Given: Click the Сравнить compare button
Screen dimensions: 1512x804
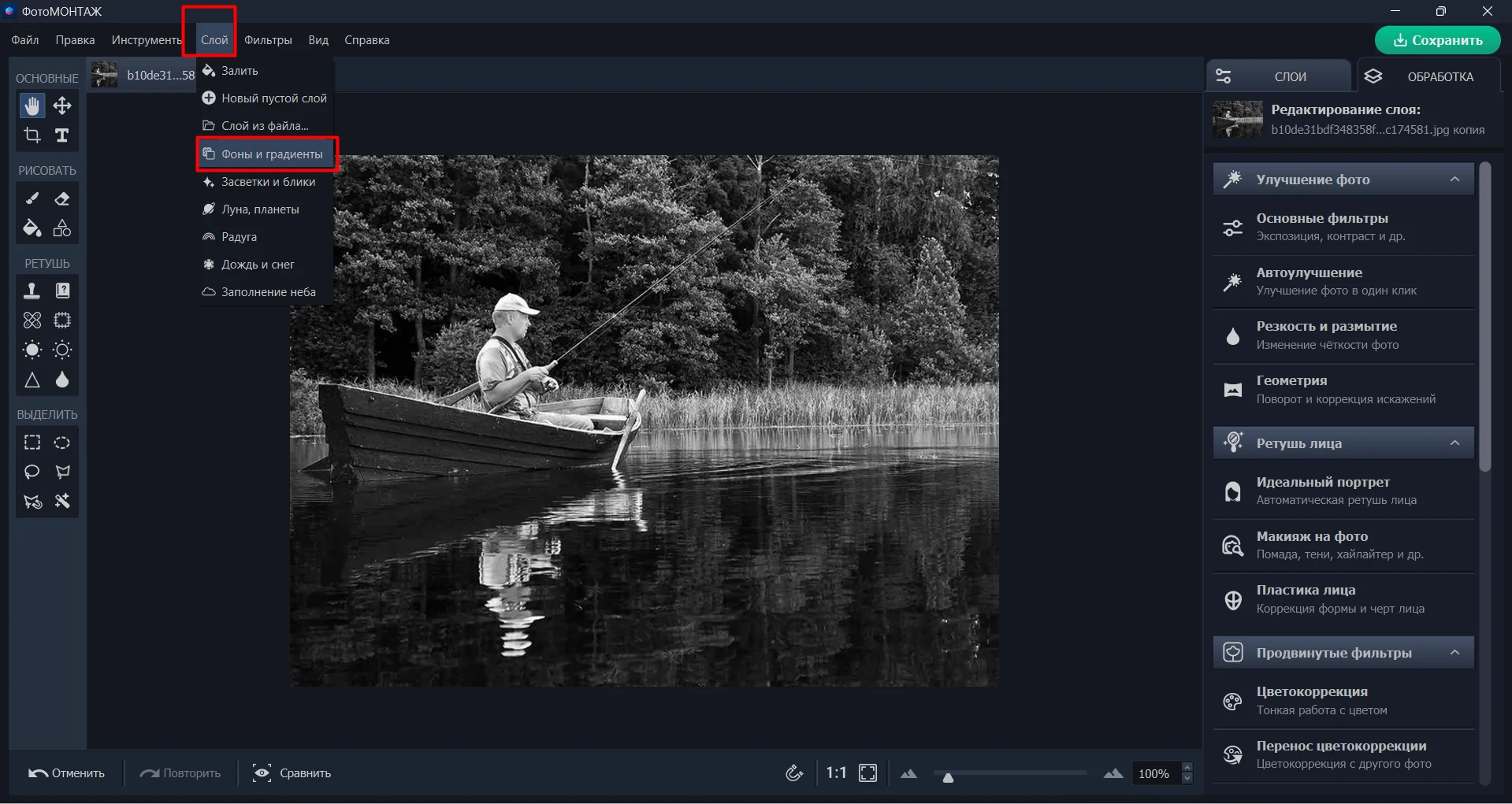Looking at the screenshot, I should tap(292, 773).
